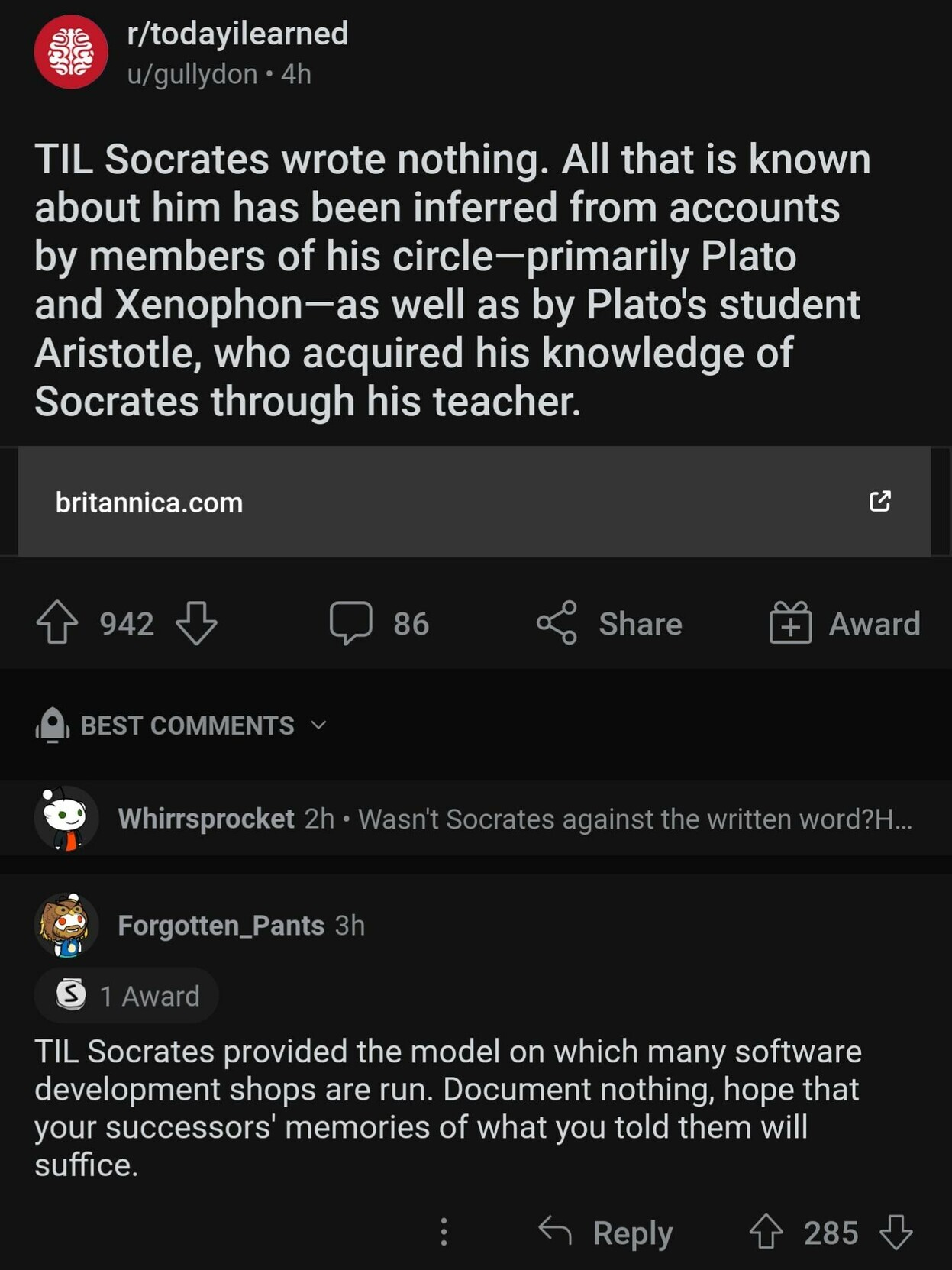
Task: Open external link icon for britannica.com
Action: point(879,501)
